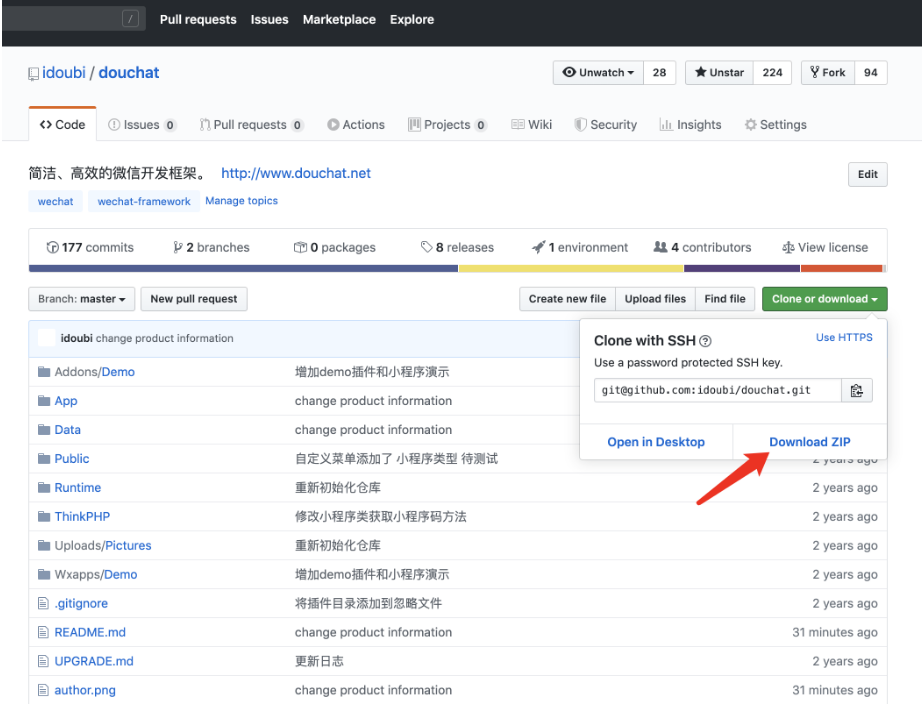Screen dimensions: 922x714
Task: View the 2 branches
Action: coord(211,248)
